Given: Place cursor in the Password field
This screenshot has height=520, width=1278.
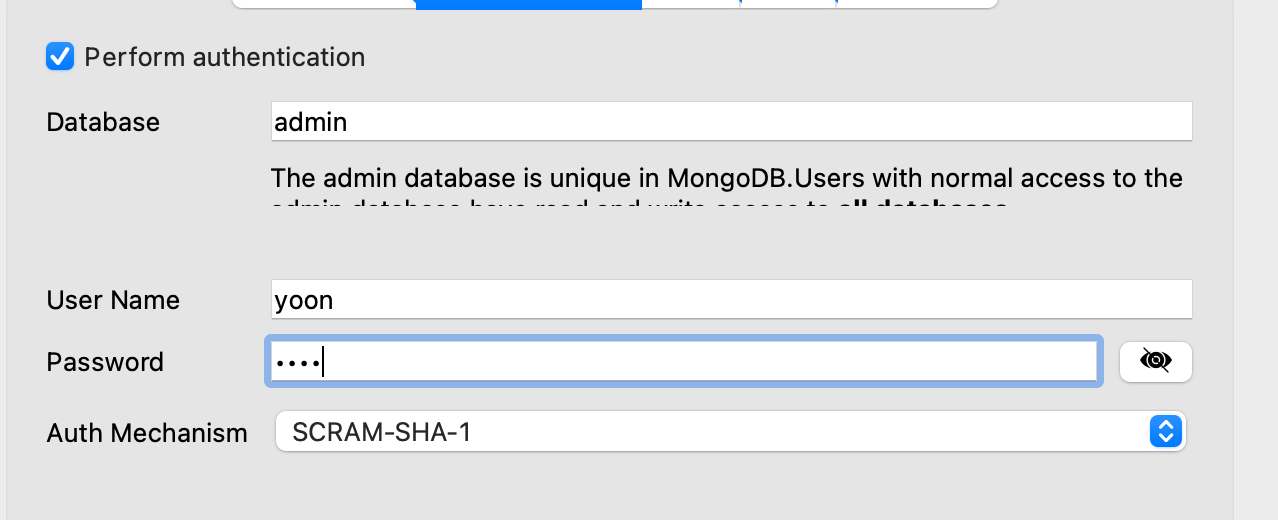Looking at the screenshot, I should (684, 361).
